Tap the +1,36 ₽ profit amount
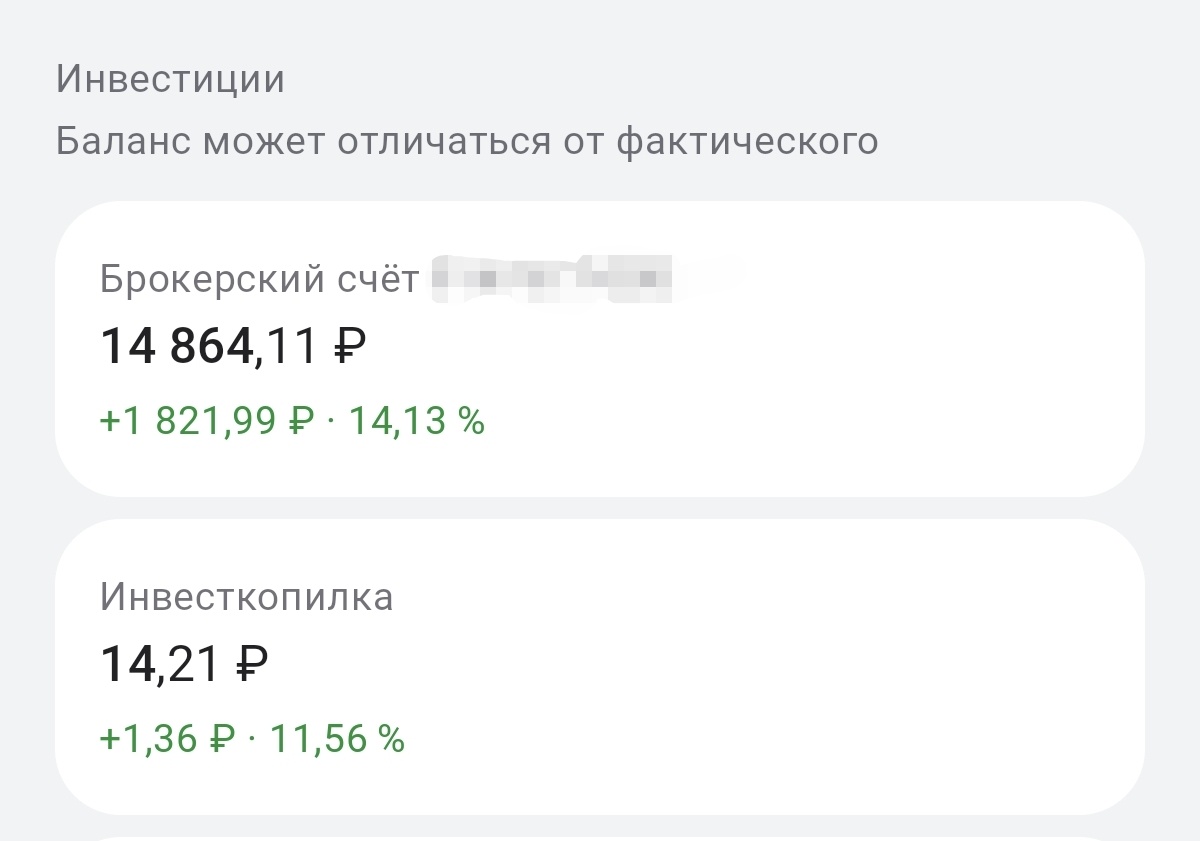 click(152, 739)
